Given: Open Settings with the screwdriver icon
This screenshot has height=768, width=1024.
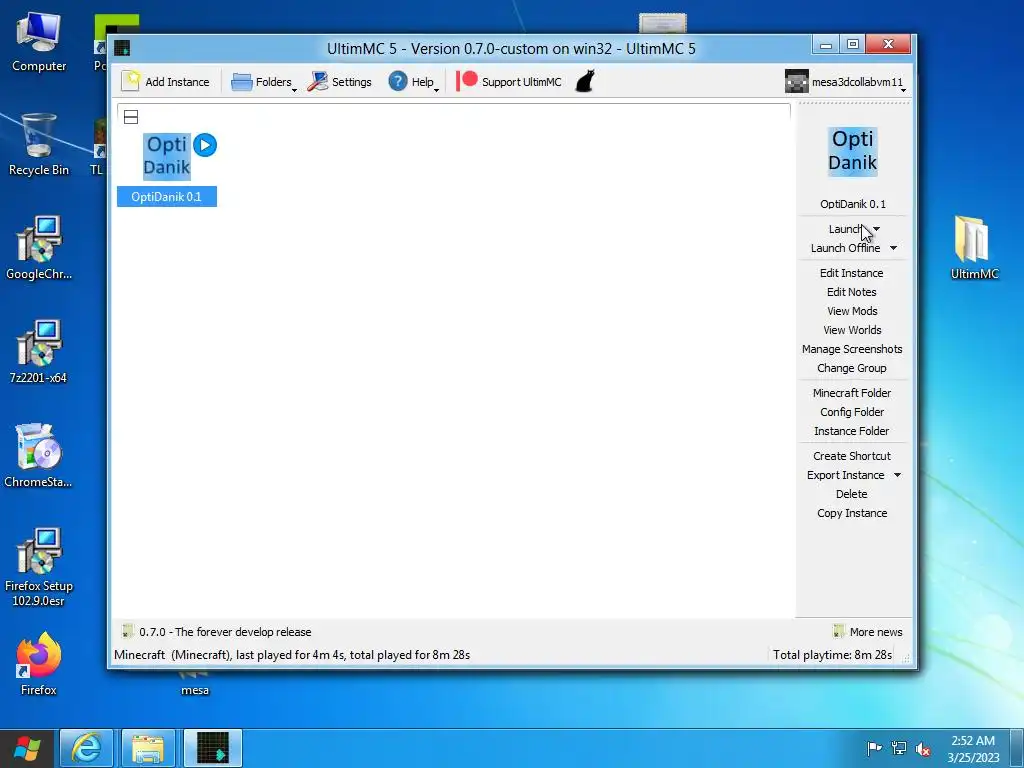Looking at the screenshot, I should coord(317,82).
